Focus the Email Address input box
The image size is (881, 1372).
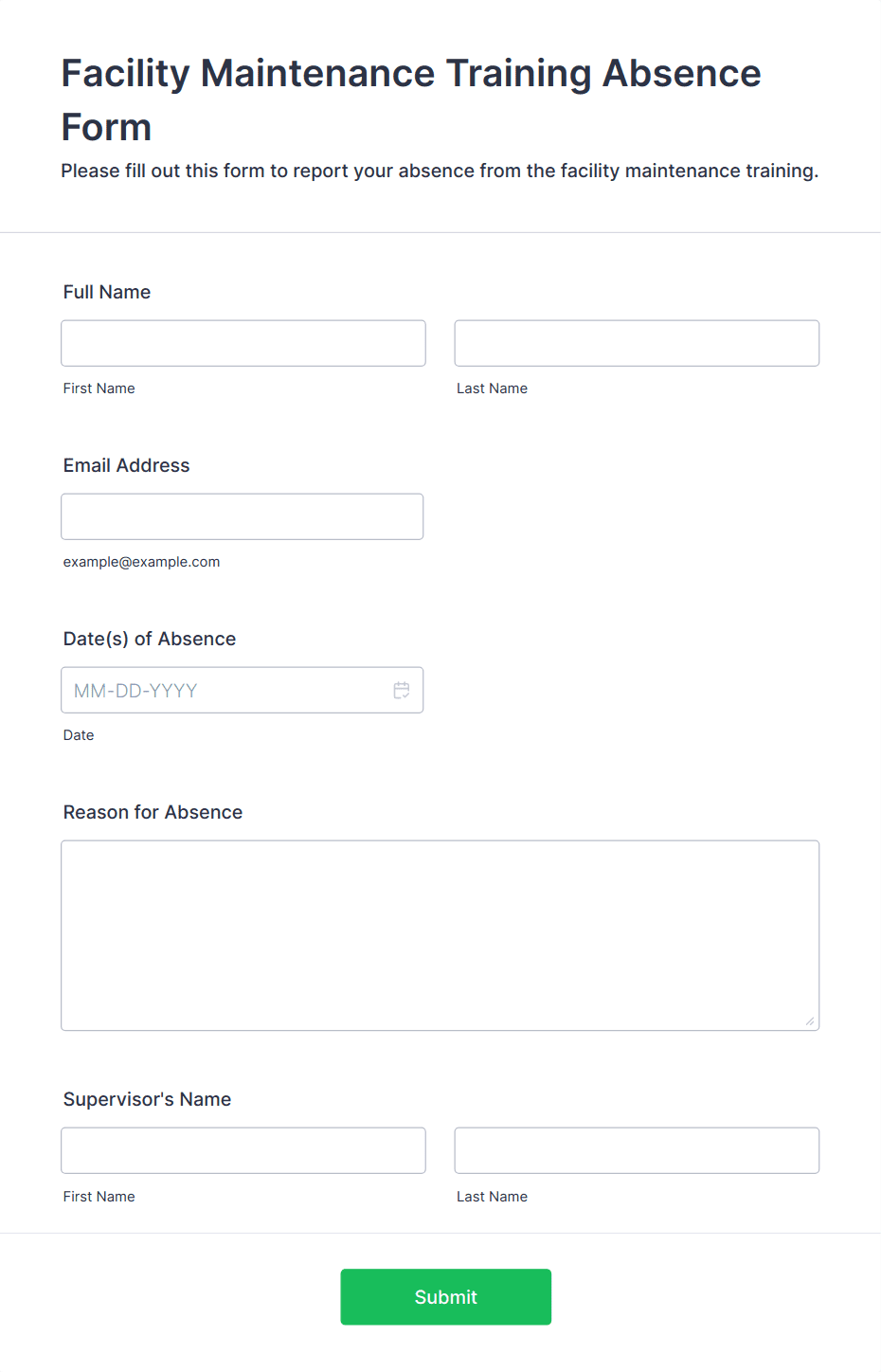tap(243, 516)
